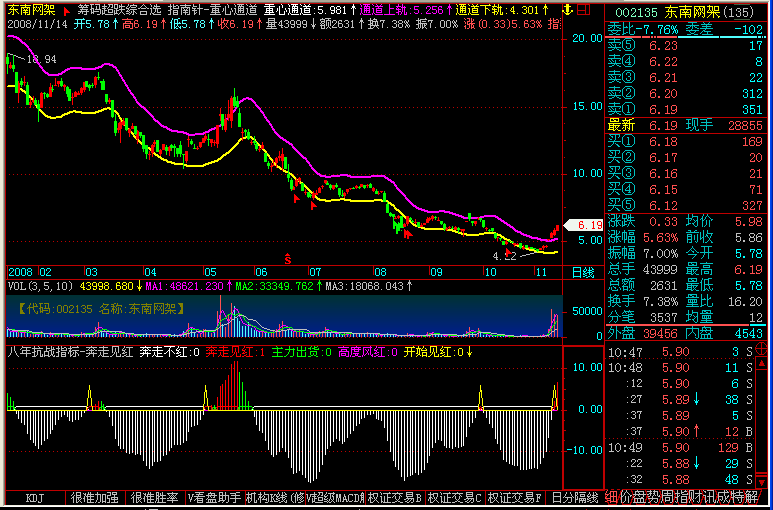Open V看盘助手 indicator tab
The height and width of the screenshot is (510, 773).
tap(215, 497)
